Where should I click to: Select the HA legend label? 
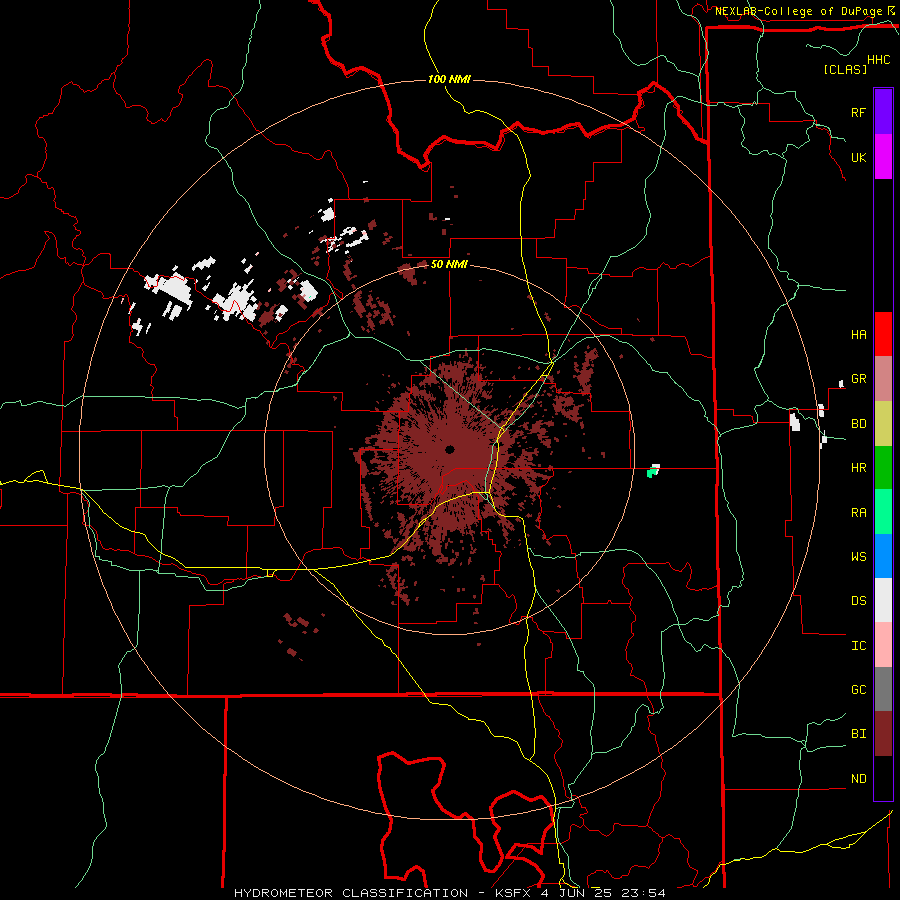(x=858, y=334)
